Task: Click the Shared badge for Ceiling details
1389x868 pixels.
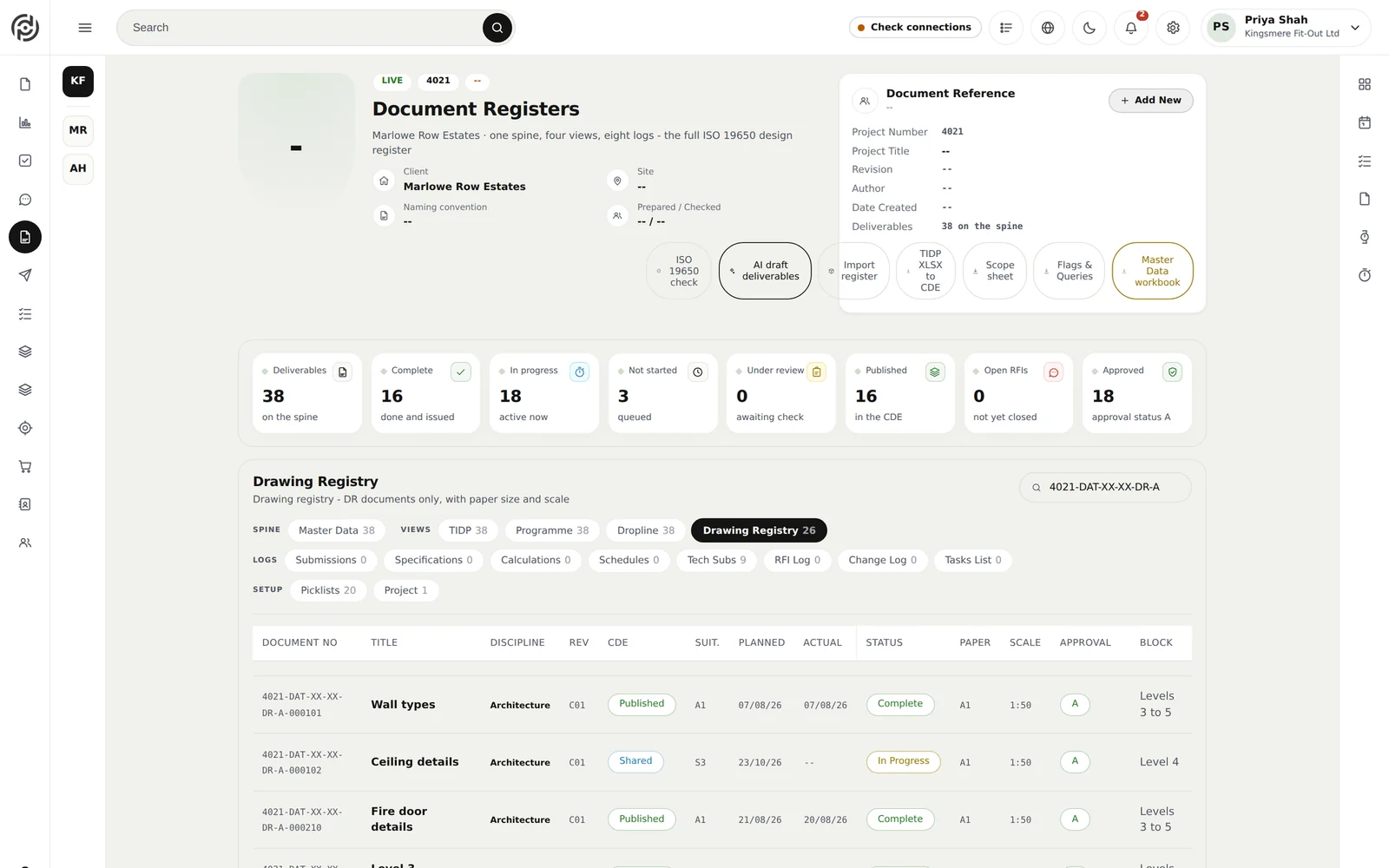Action: tap(635, 761)
